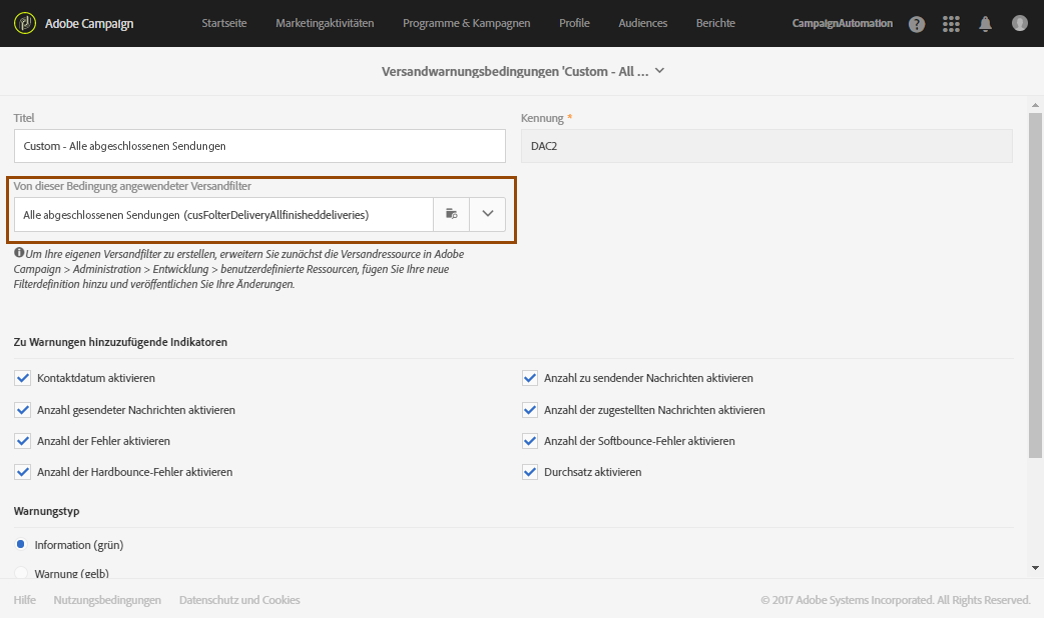Expand the Versandwarnungsbedingungen title chevron
Viewport: 1044px width, 618px height.
tap(659, 71)
